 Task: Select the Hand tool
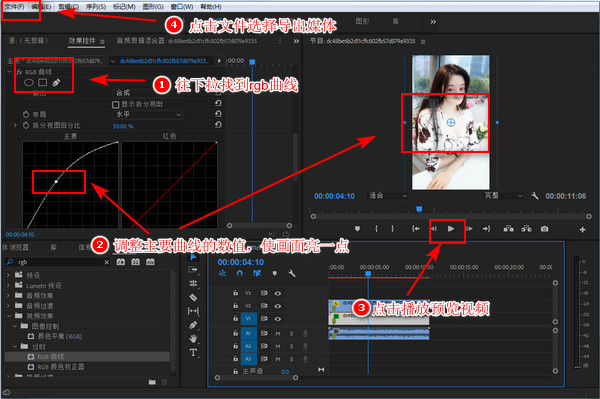point(193,338)
